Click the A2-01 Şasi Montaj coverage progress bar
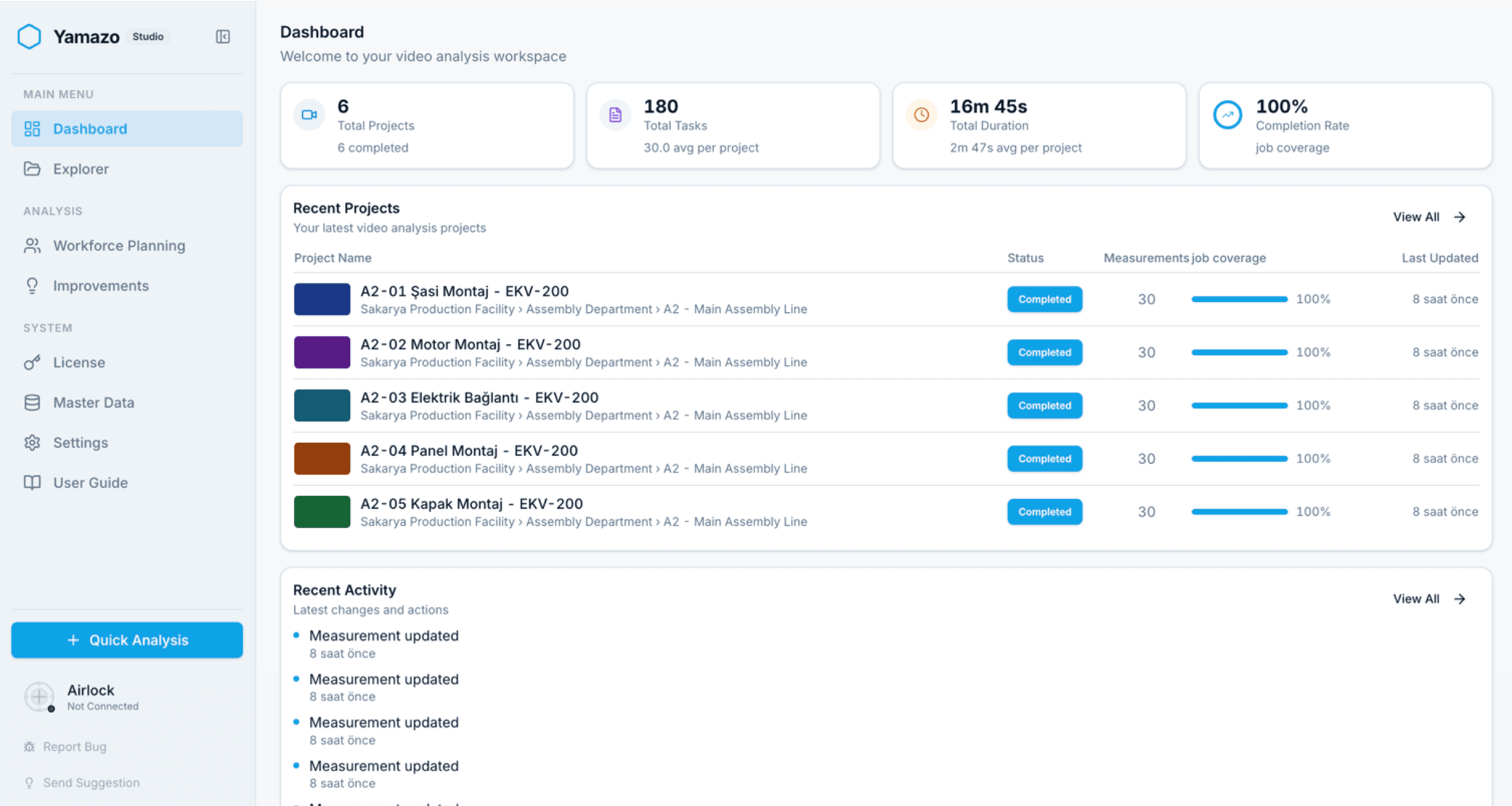1512x806 pixels. 1240,299
